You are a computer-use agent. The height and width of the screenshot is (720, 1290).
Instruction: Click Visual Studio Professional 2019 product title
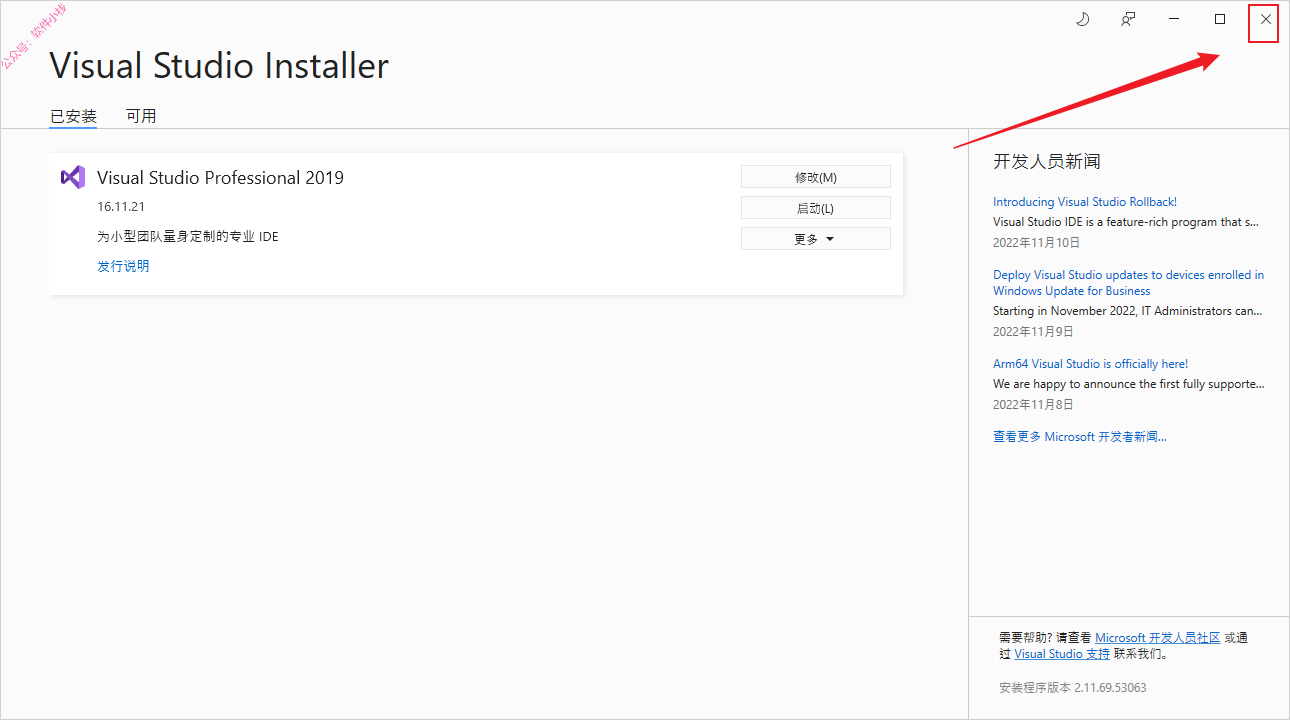tap(220, 178)
